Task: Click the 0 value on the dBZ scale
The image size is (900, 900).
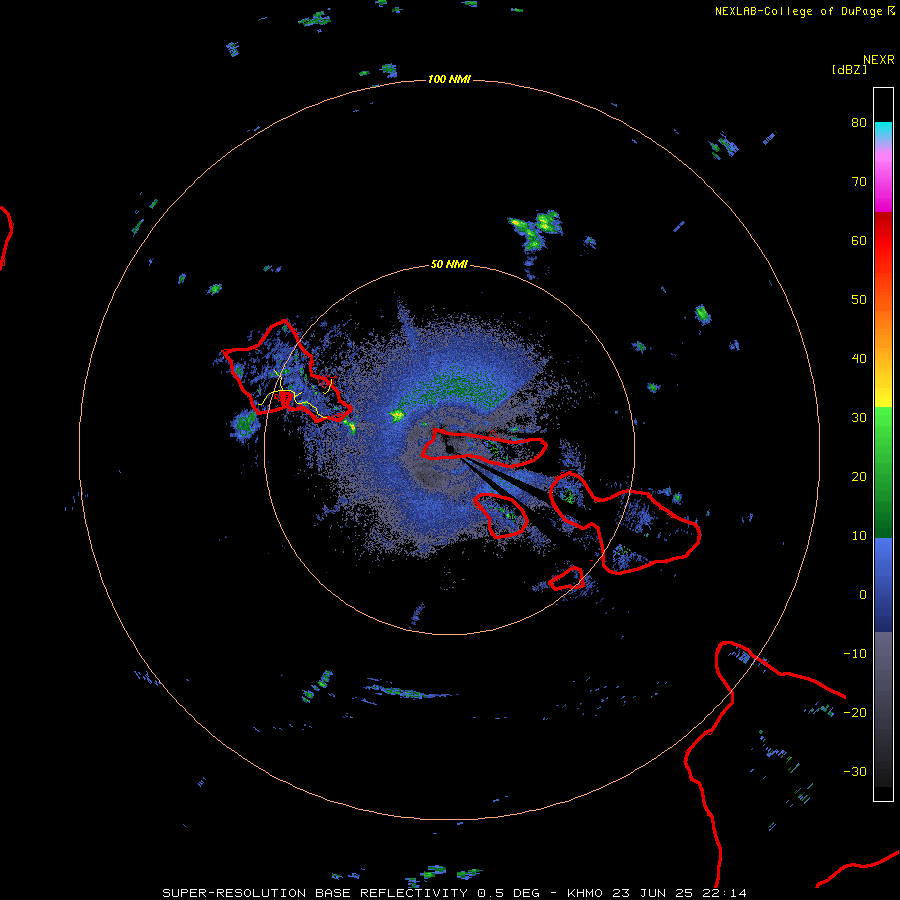Action: point(863,595)
